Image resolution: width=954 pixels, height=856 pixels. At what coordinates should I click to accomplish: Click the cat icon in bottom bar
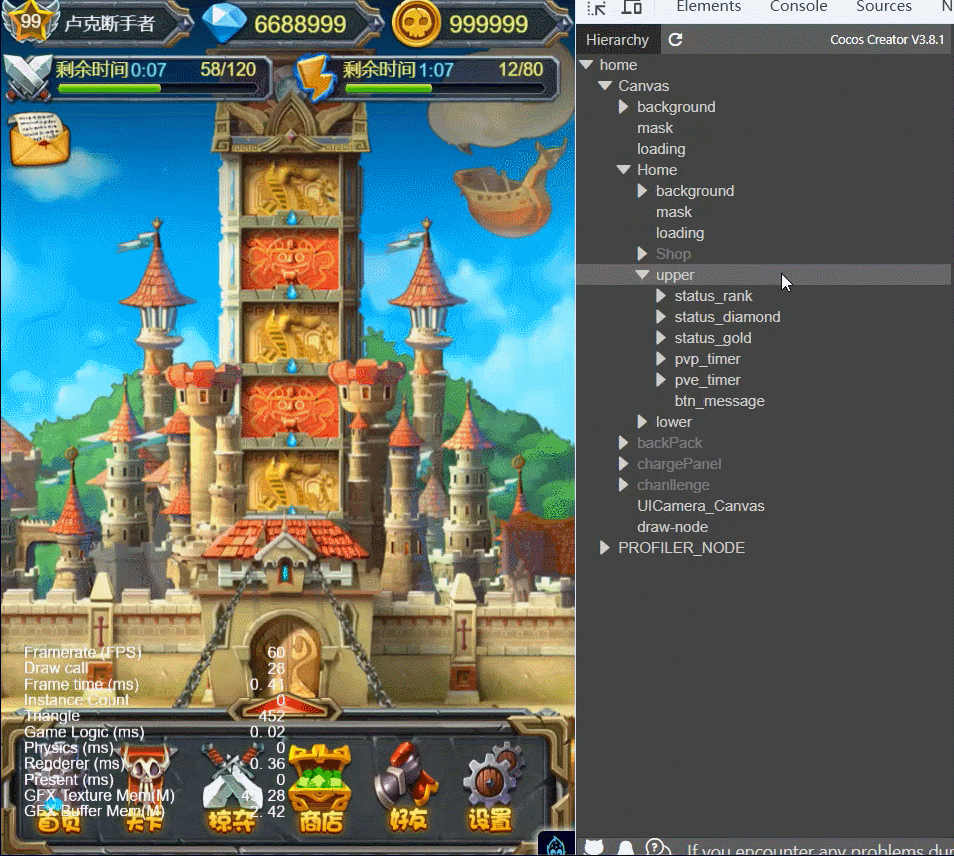pos(594,847)
